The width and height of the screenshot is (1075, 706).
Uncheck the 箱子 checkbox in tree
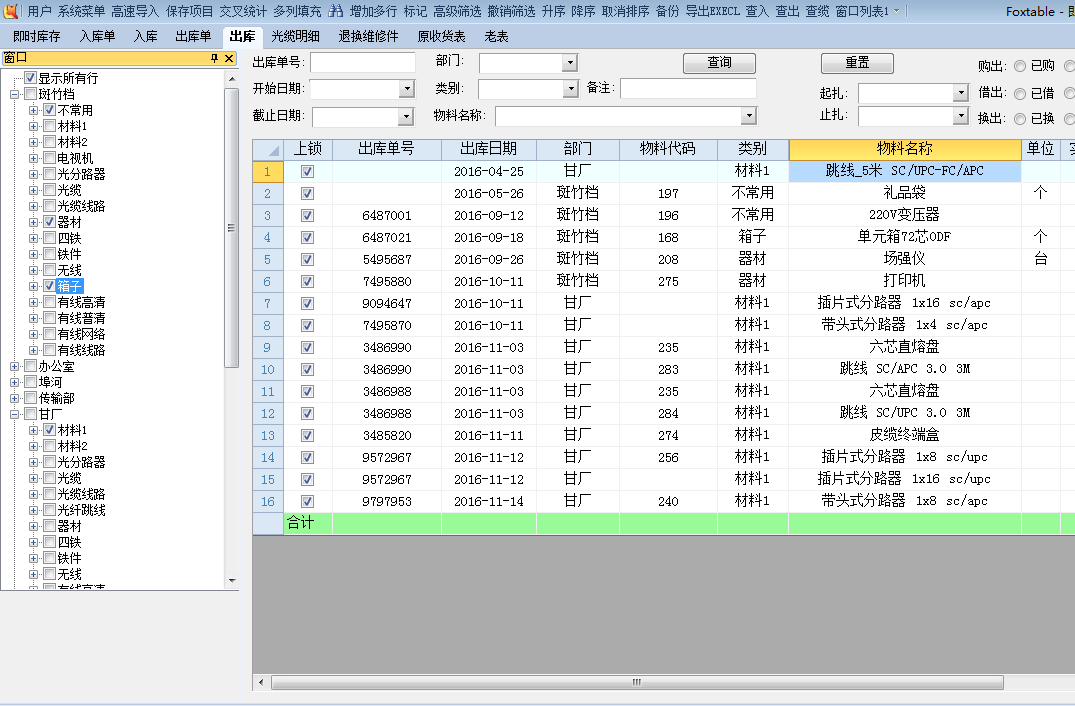click(49, 286)
